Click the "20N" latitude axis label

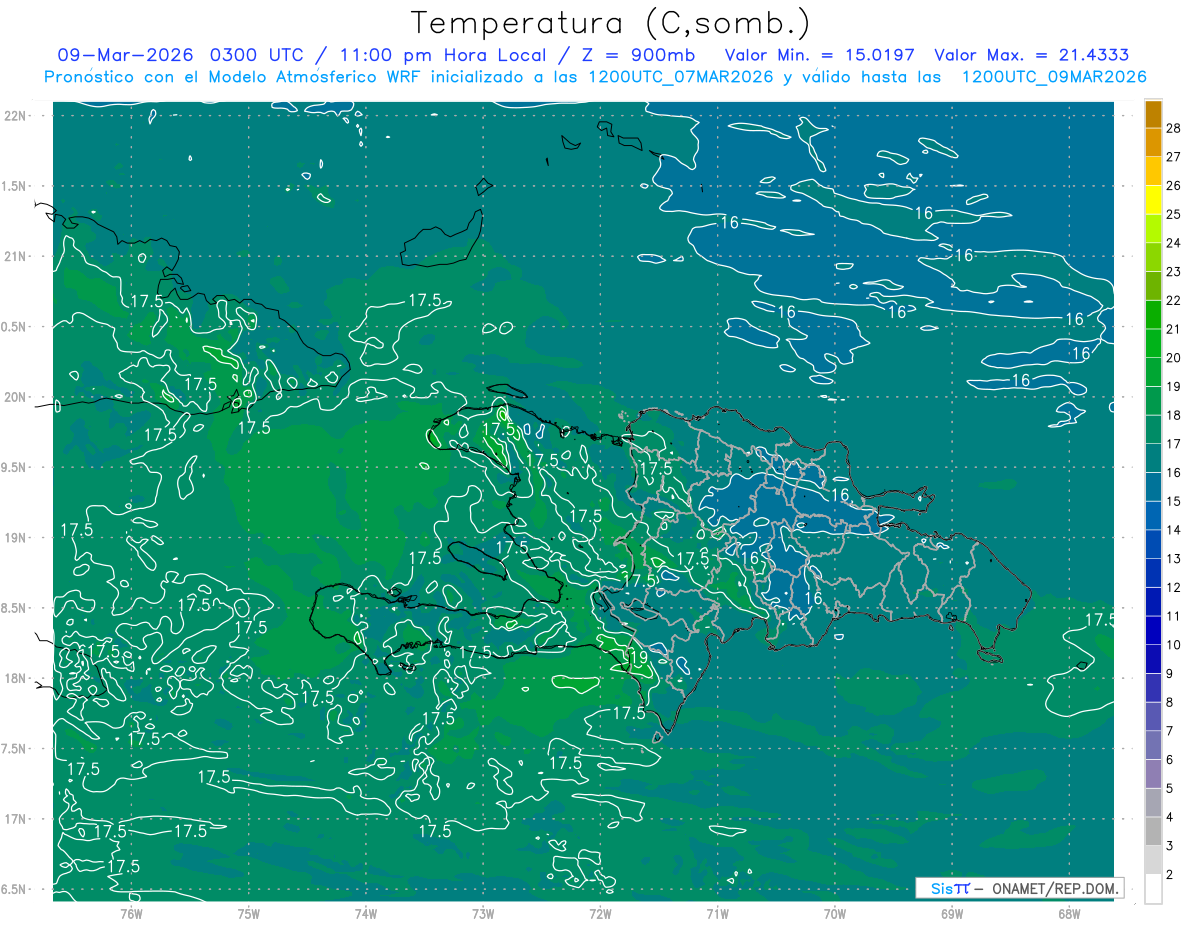(x=16, y=397)
